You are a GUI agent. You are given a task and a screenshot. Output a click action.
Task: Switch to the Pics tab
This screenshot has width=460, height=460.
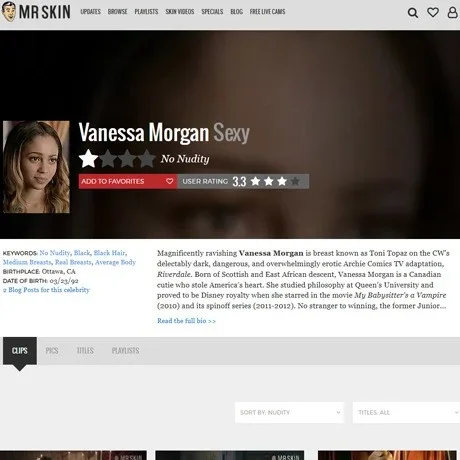click(x=52, y=351)
